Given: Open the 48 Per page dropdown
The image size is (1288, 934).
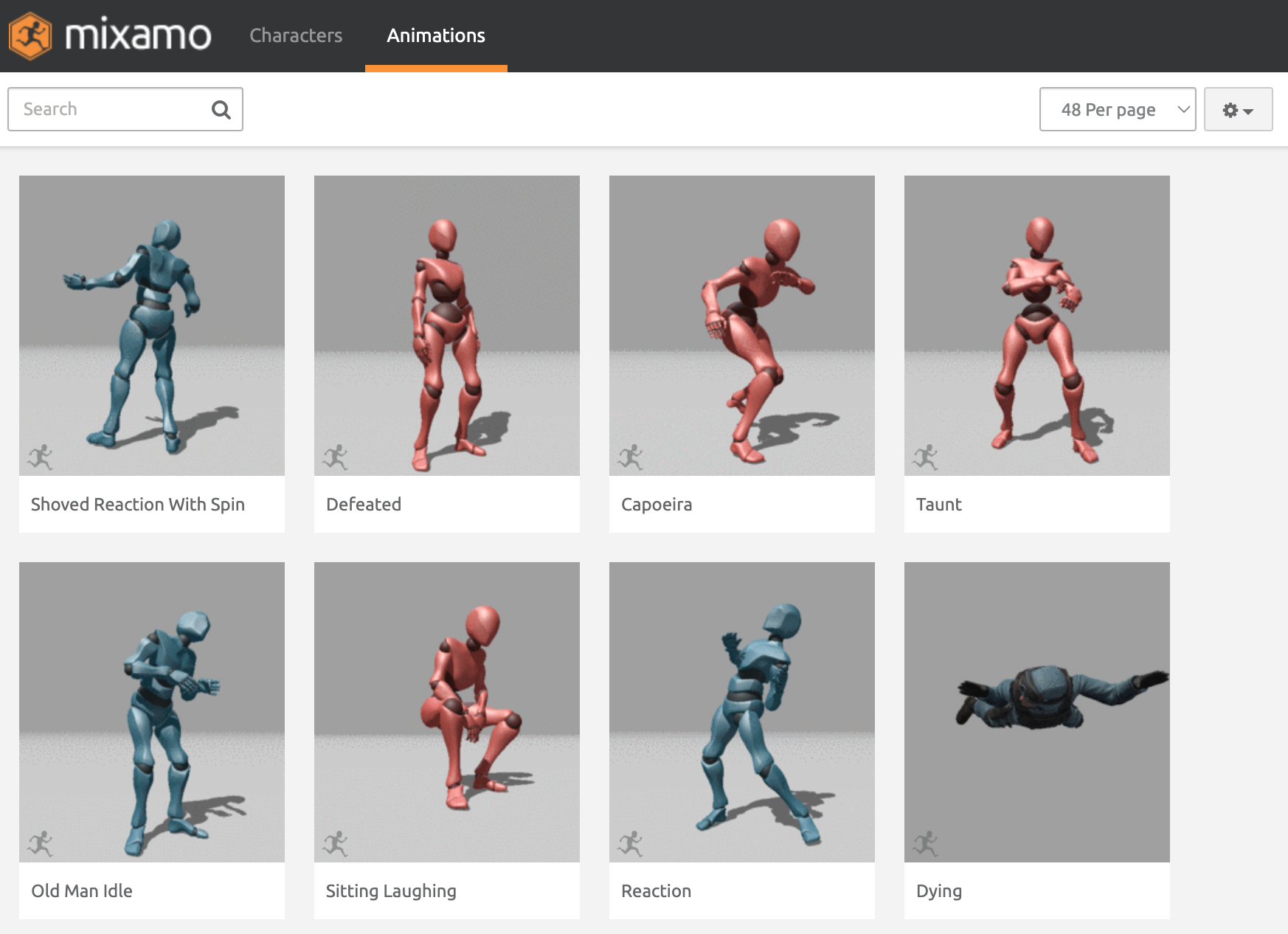Looking at the screenshot, I should click(x=1117, y=110).
